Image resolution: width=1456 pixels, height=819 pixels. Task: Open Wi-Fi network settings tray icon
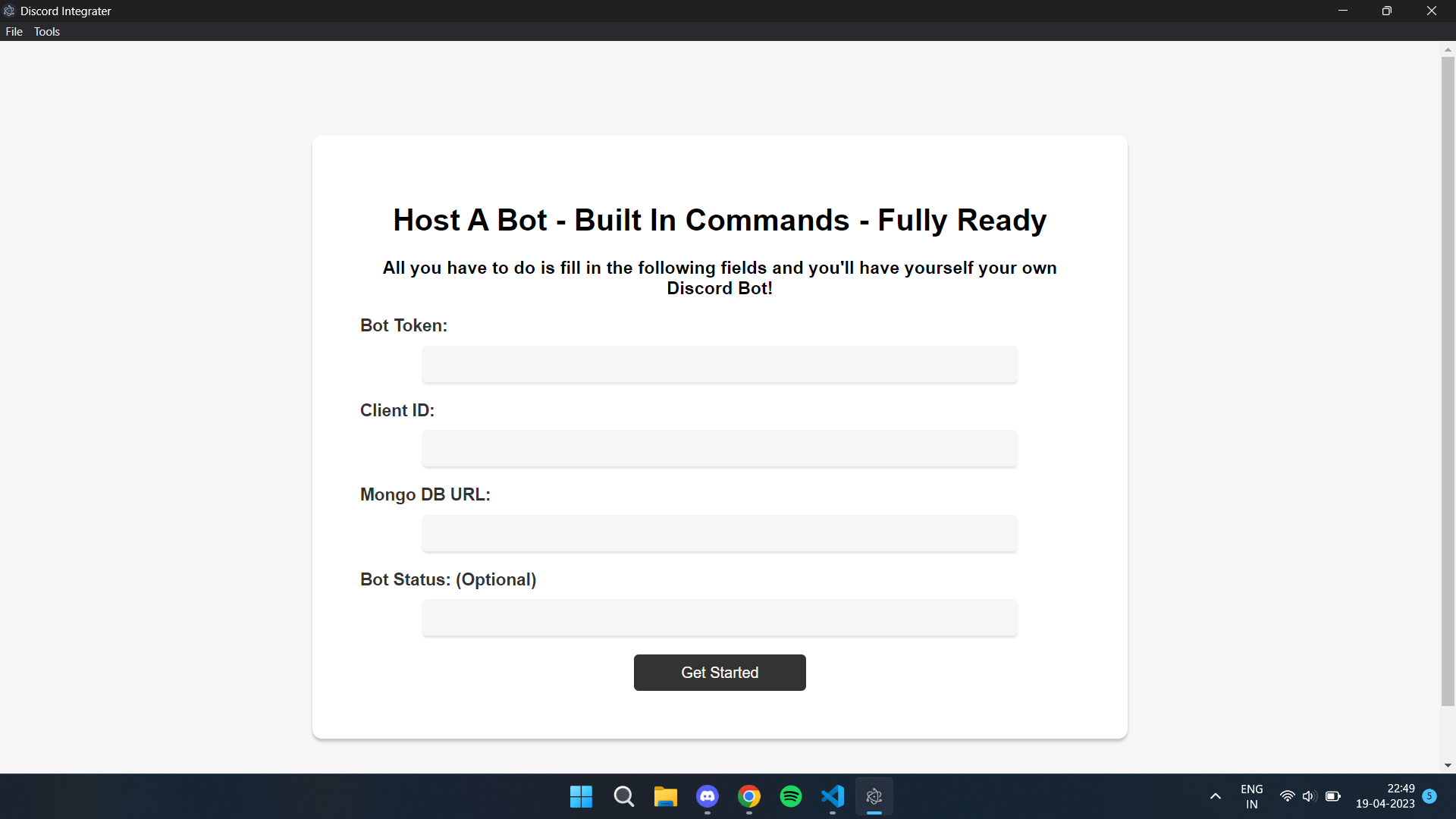pyautogui.click(x=1287, y=796)
